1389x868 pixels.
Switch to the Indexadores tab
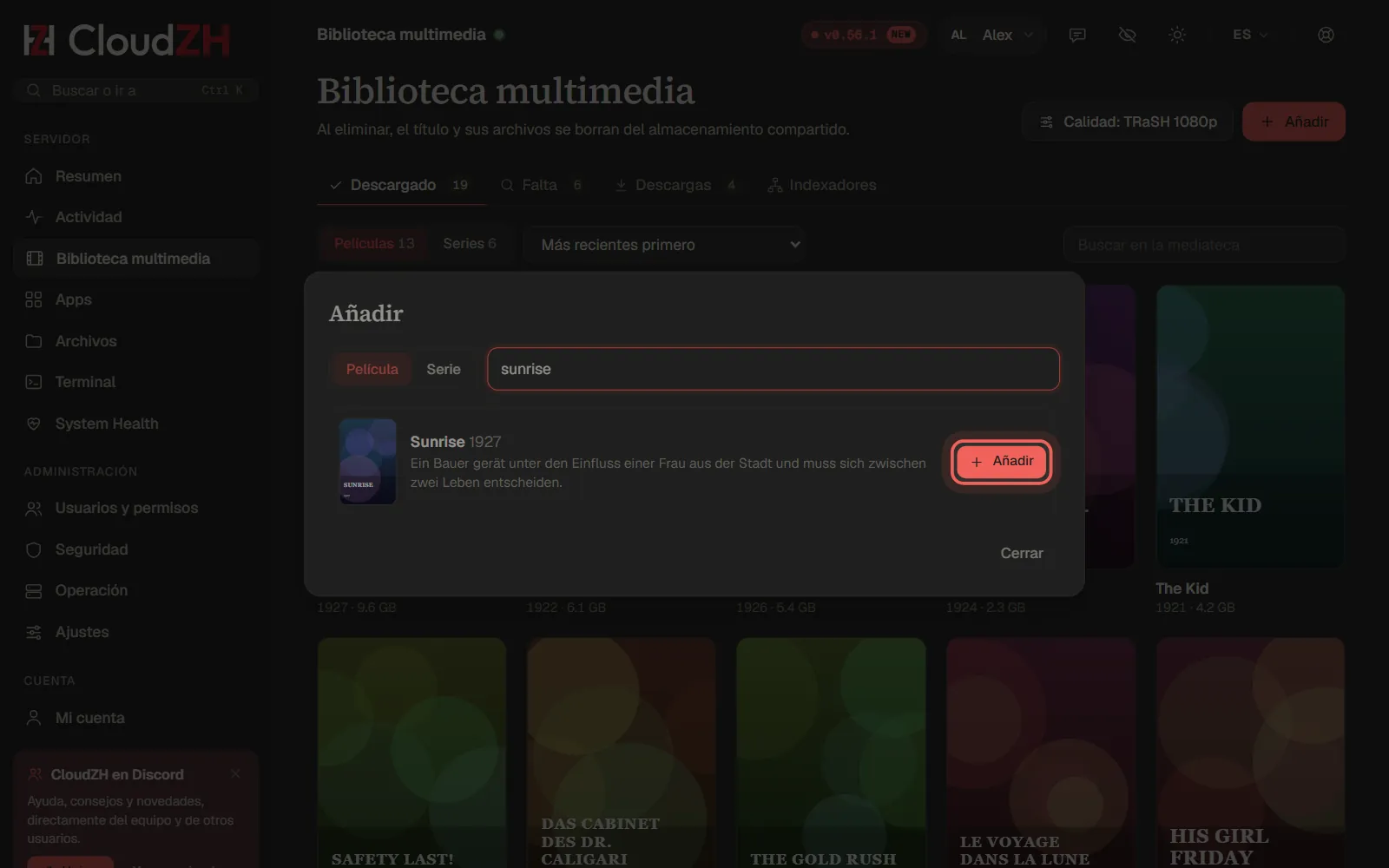coord(822,185)
